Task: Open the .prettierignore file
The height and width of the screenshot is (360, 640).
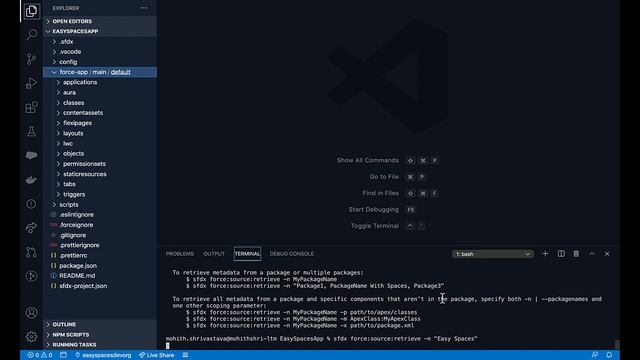Action: 100,245
